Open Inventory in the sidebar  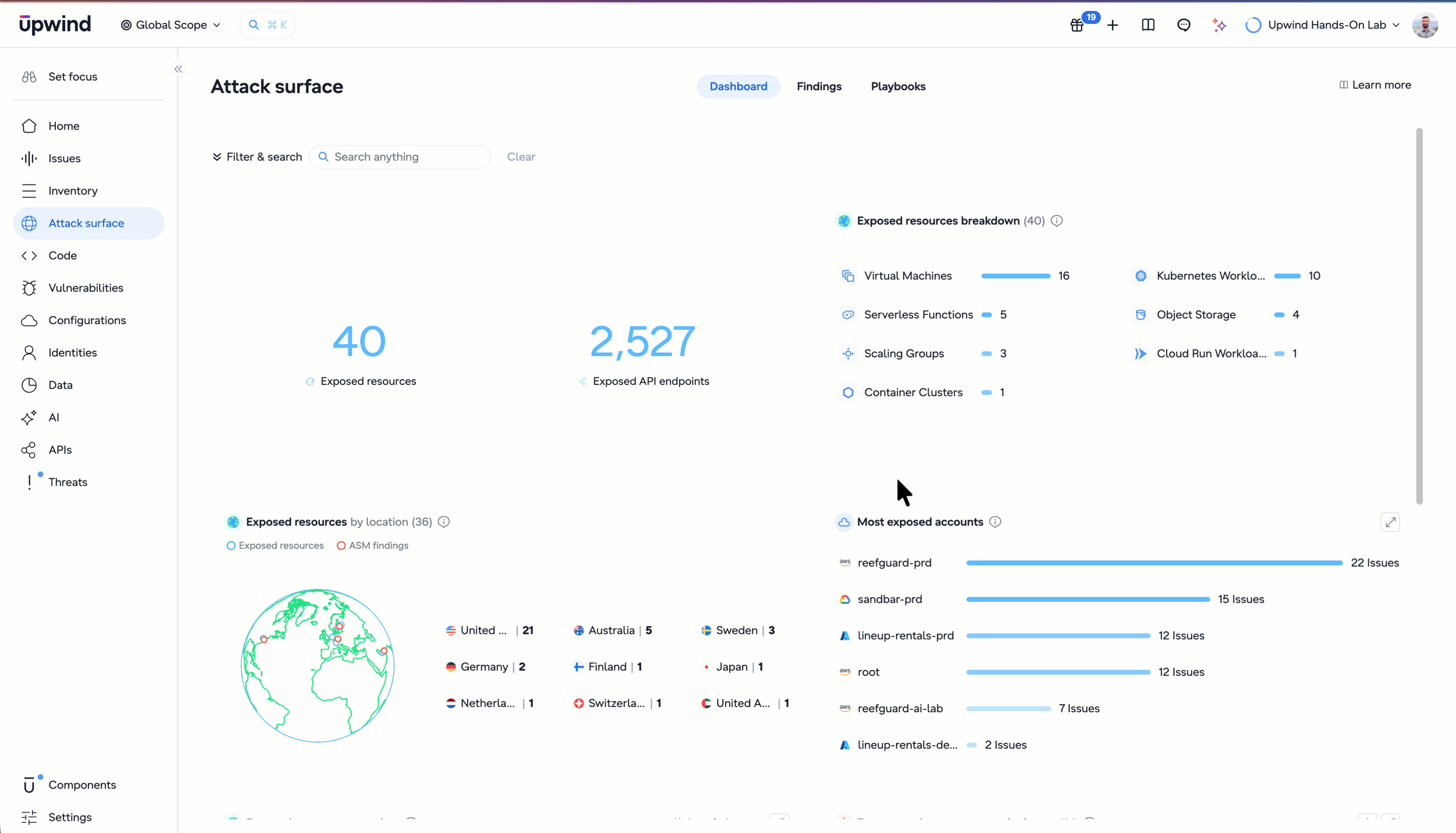89,190
